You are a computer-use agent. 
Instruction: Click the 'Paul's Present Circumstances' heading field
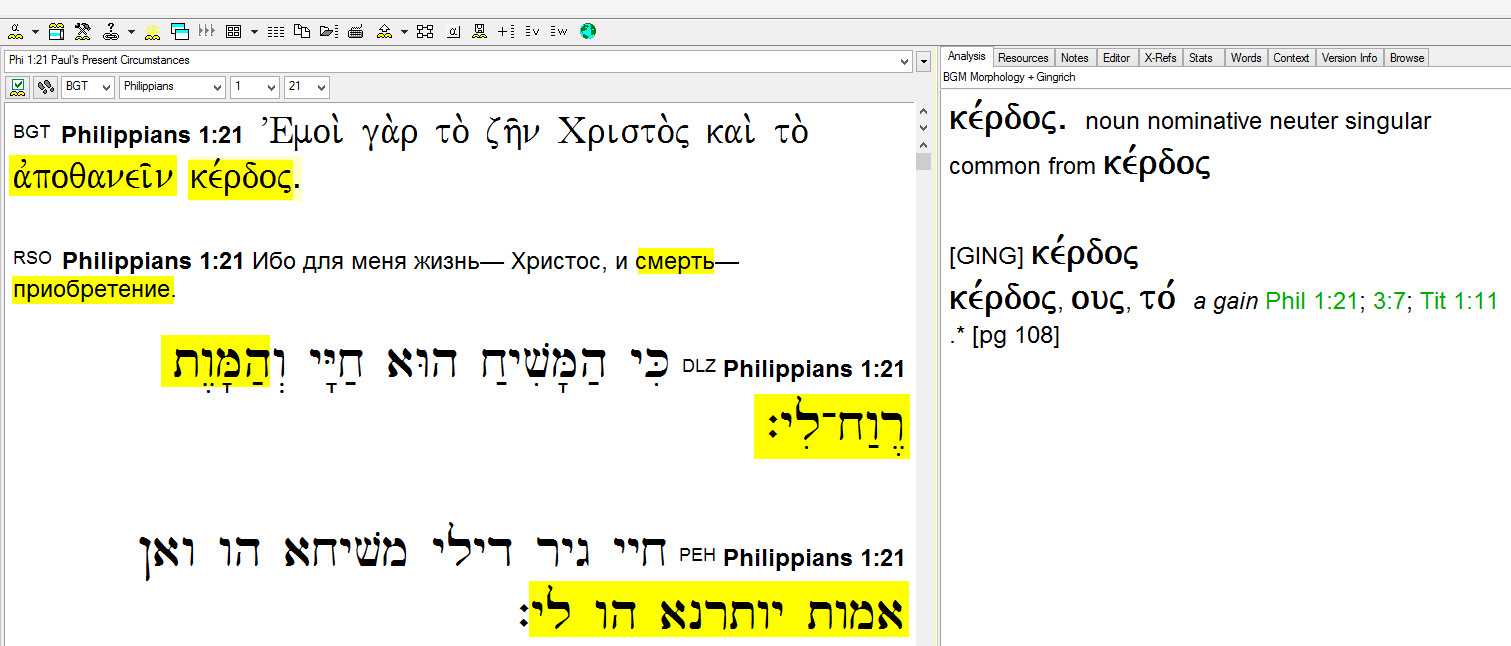(x=457, y=61)
